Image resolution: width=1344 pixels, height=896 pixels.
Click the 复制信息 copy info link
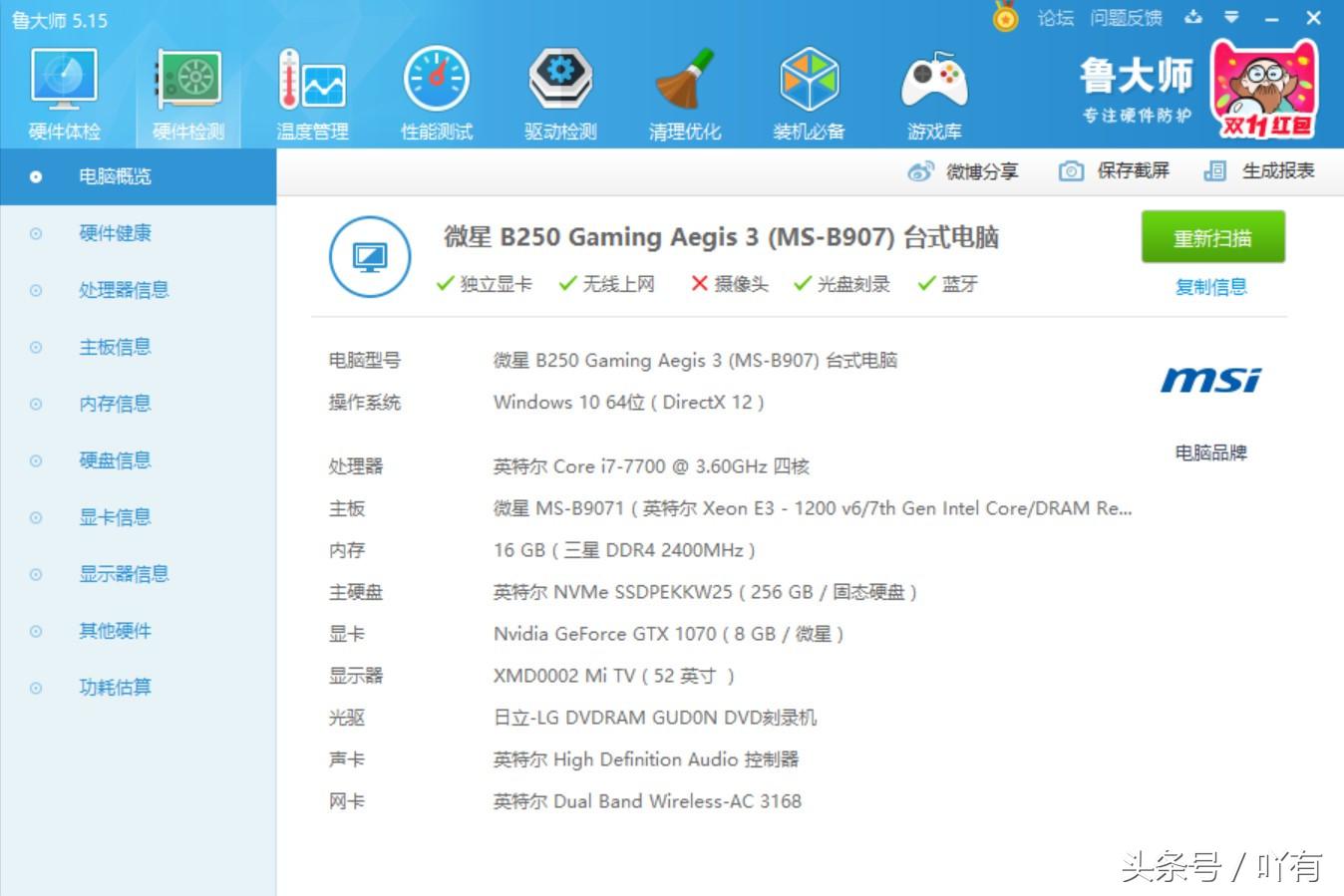[x=1210, y=287]
